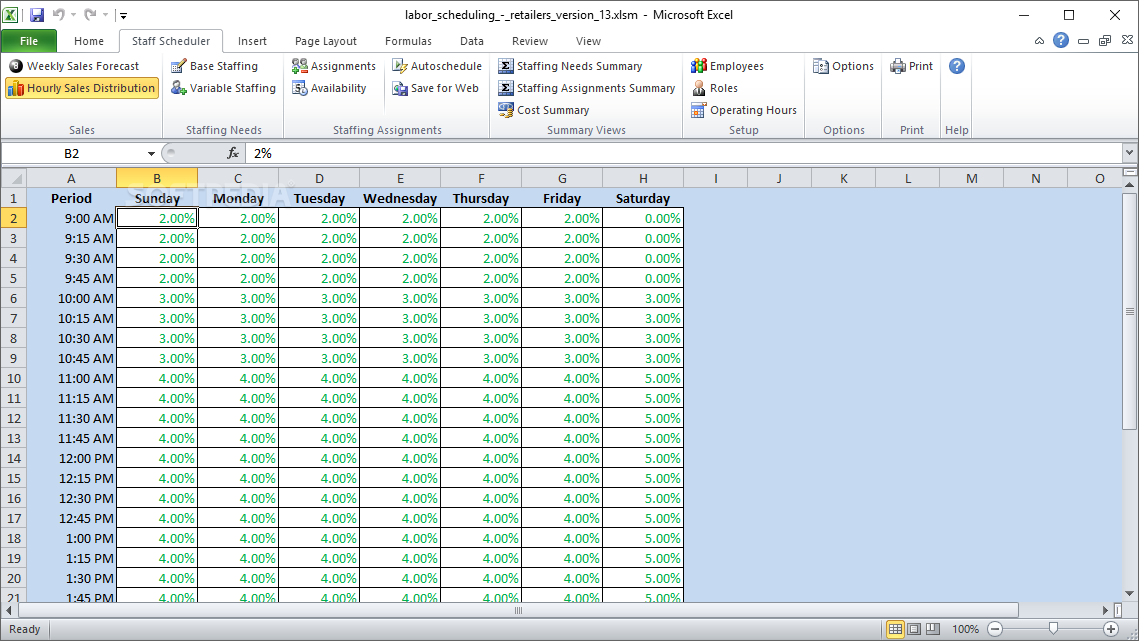Open Employees setup
This screenshot has width=1139, height=641.
click(727, 66)
